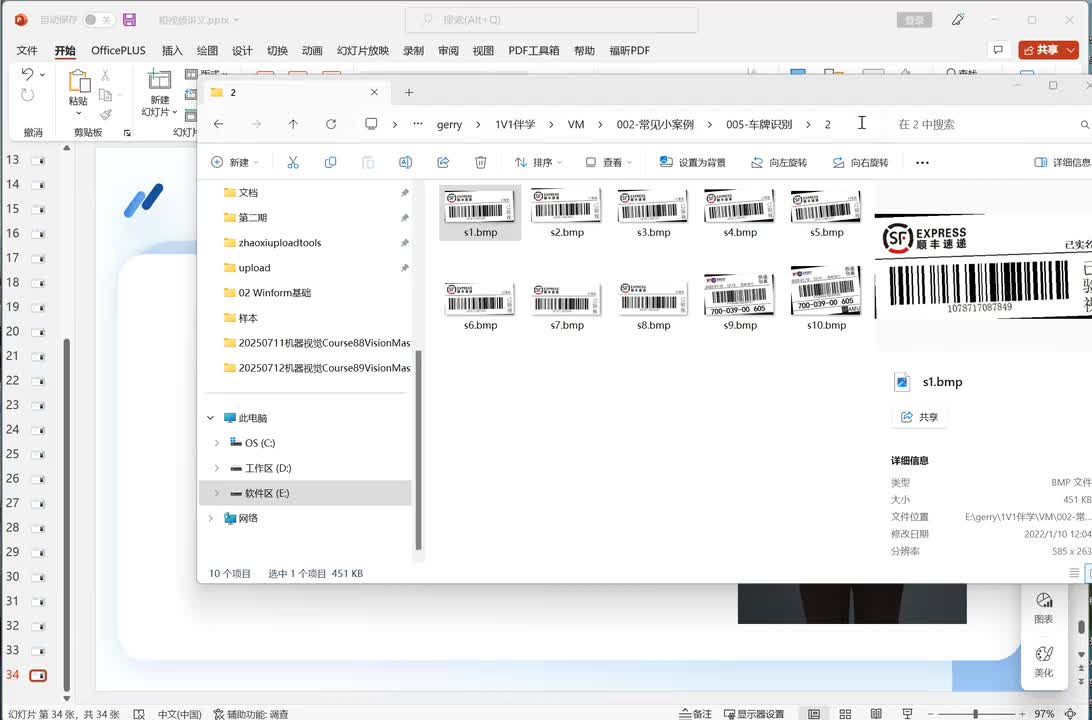
Task: Click the Share icon in Explorer toolbar
Action: click(x=443, y=162)
